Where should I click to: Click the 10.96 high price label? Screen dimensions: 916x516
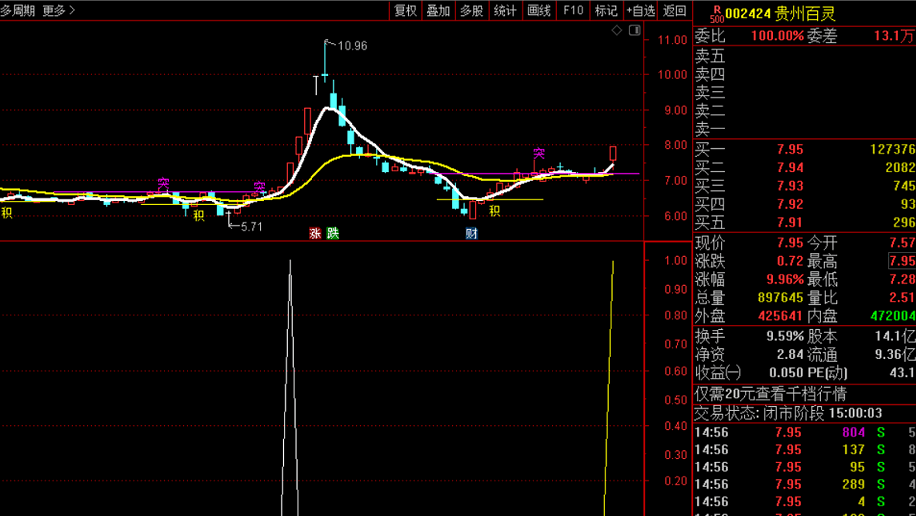tap(352, 46)
